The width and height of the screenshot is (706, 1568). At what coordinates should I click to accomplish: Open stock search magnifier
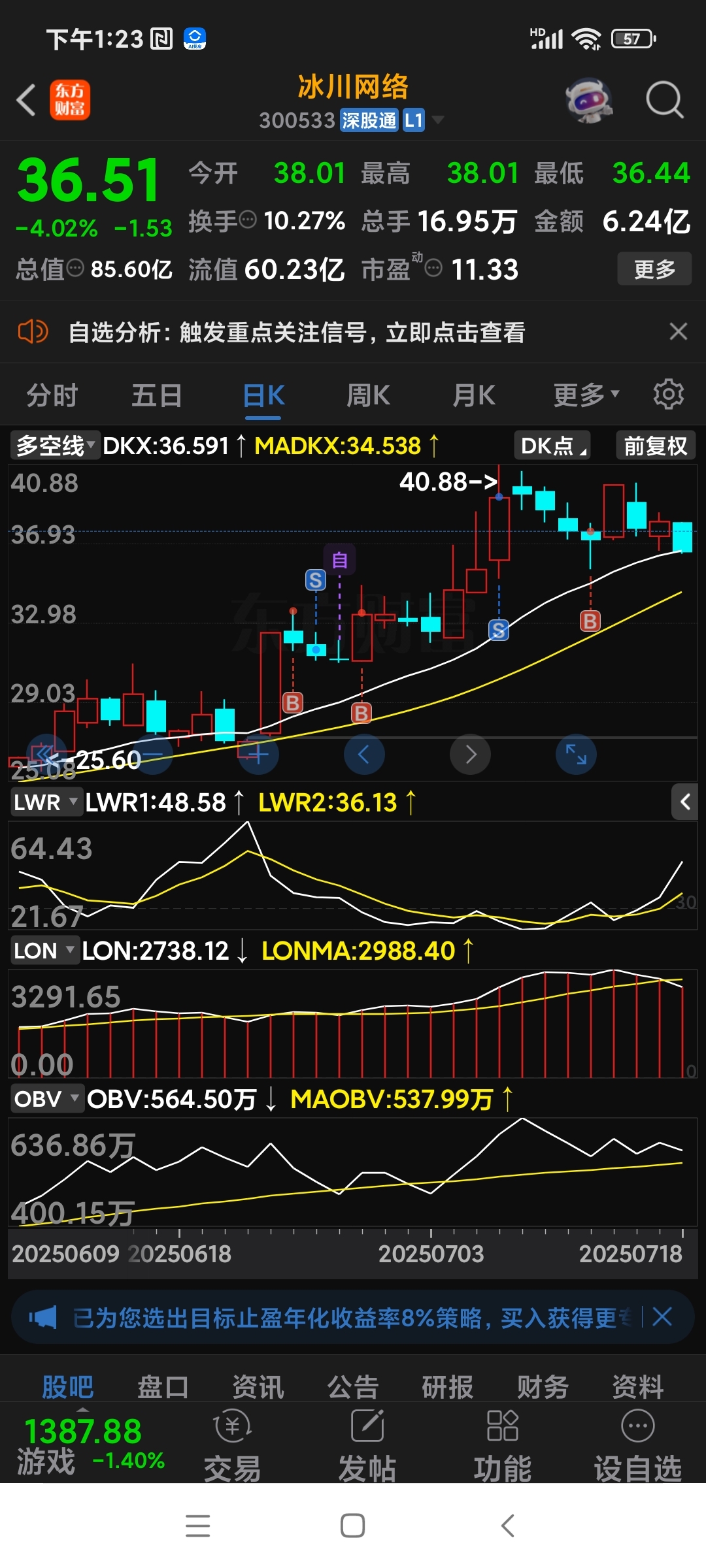pos(665,100)
